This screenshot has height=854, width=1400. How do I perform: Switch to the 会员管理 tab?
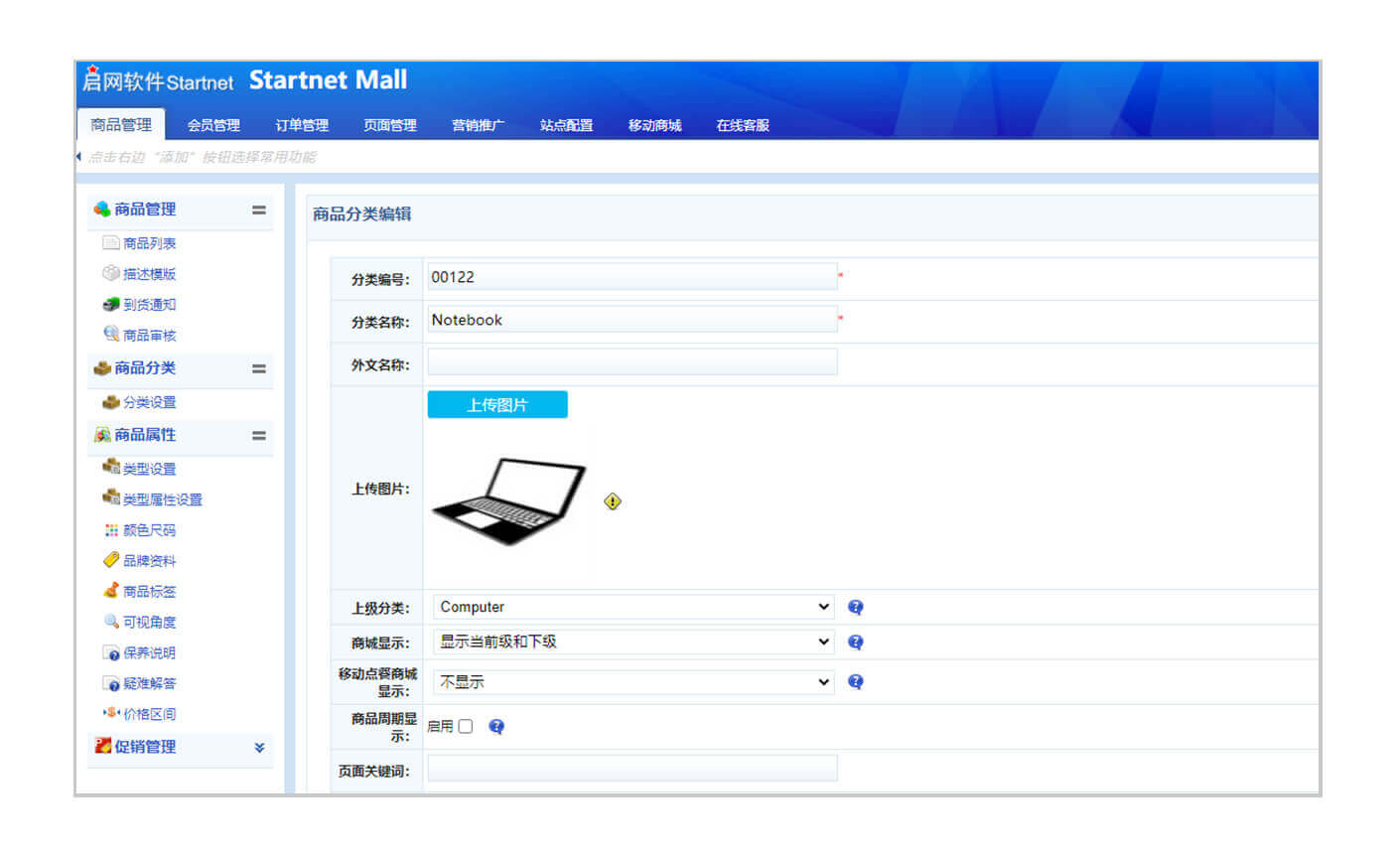pyautogui.click(x=213, y=125)
